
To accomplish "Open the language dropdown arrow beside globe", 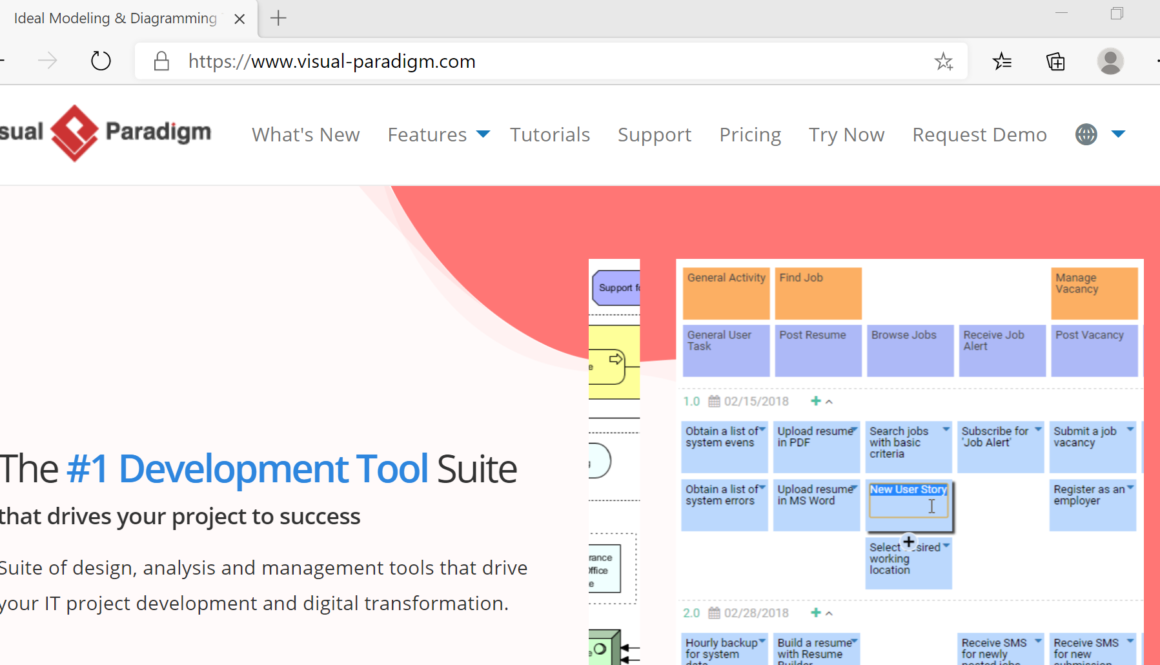I will (1118, 134).
